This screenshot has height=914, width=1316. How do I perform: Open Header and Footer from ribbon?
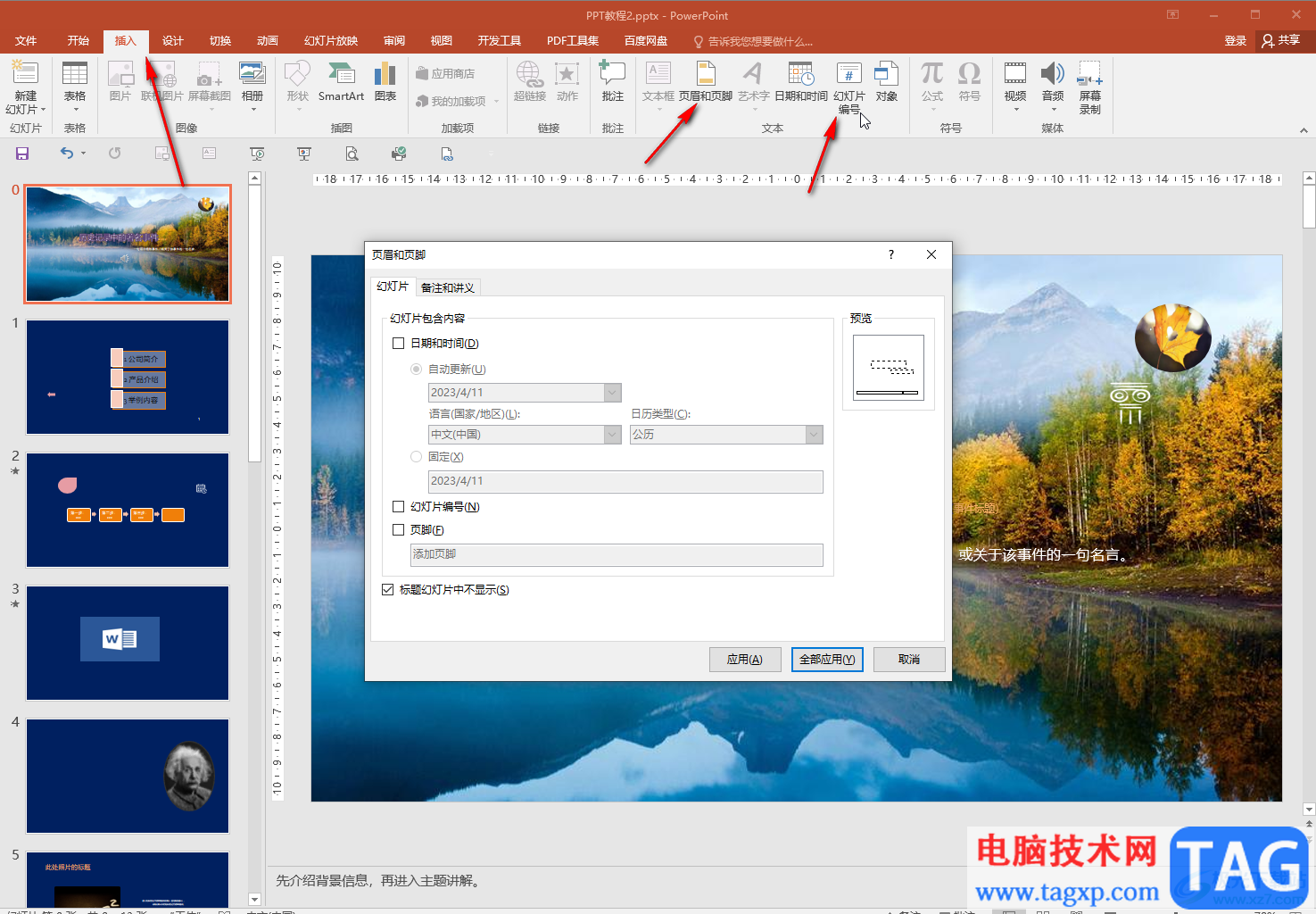pyautogui.click(x=706, y=80)
